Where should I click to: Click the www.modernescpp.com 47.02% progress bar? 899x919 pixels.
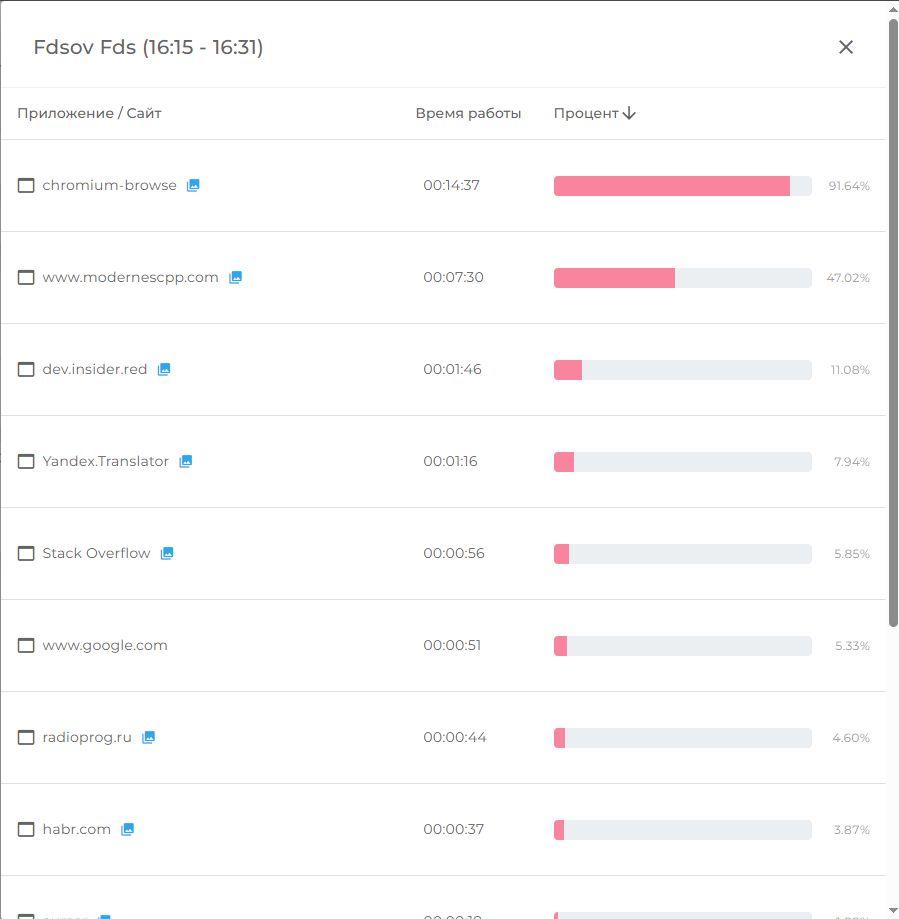coord(682,278)
